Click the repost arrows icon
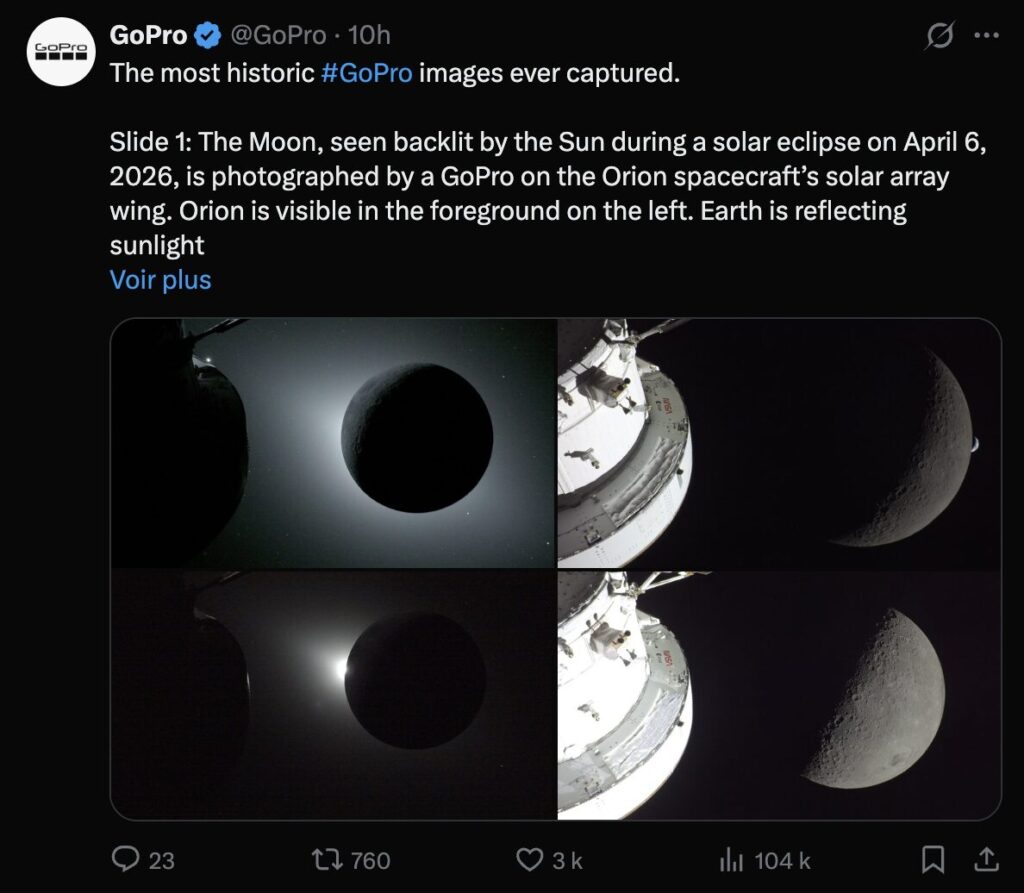The width and height of the screenshot is (1024, 893). 327,859
